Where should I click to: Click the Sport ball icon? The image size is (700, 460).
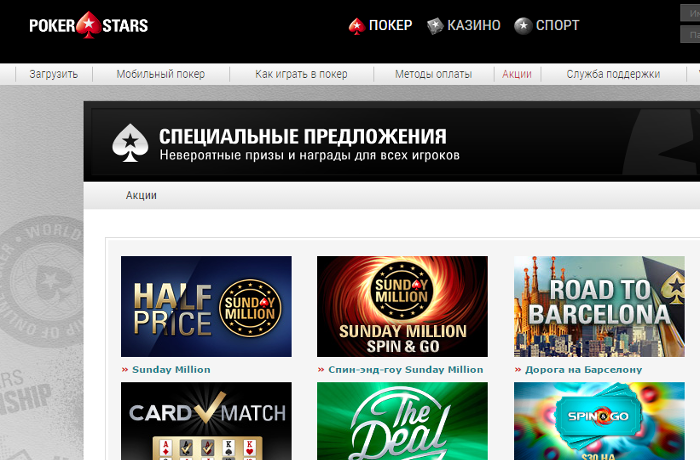tap(522, 26)
